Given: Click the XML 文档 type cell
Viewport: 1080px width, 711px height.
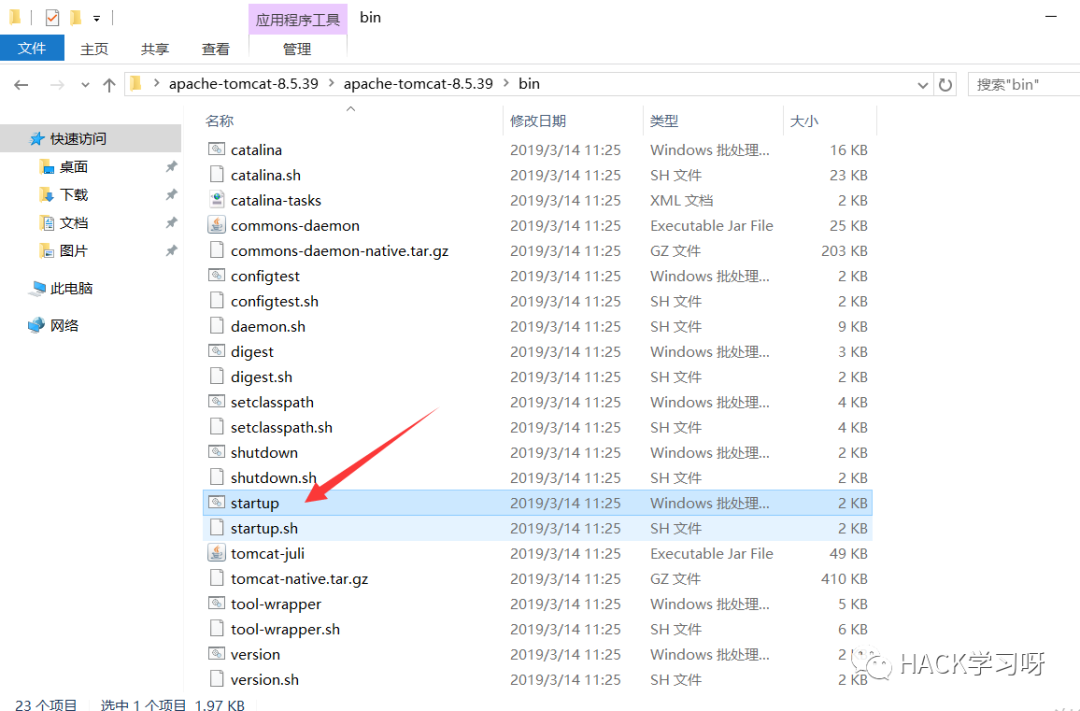Looking at the screenshot, I should pos(681,200).
